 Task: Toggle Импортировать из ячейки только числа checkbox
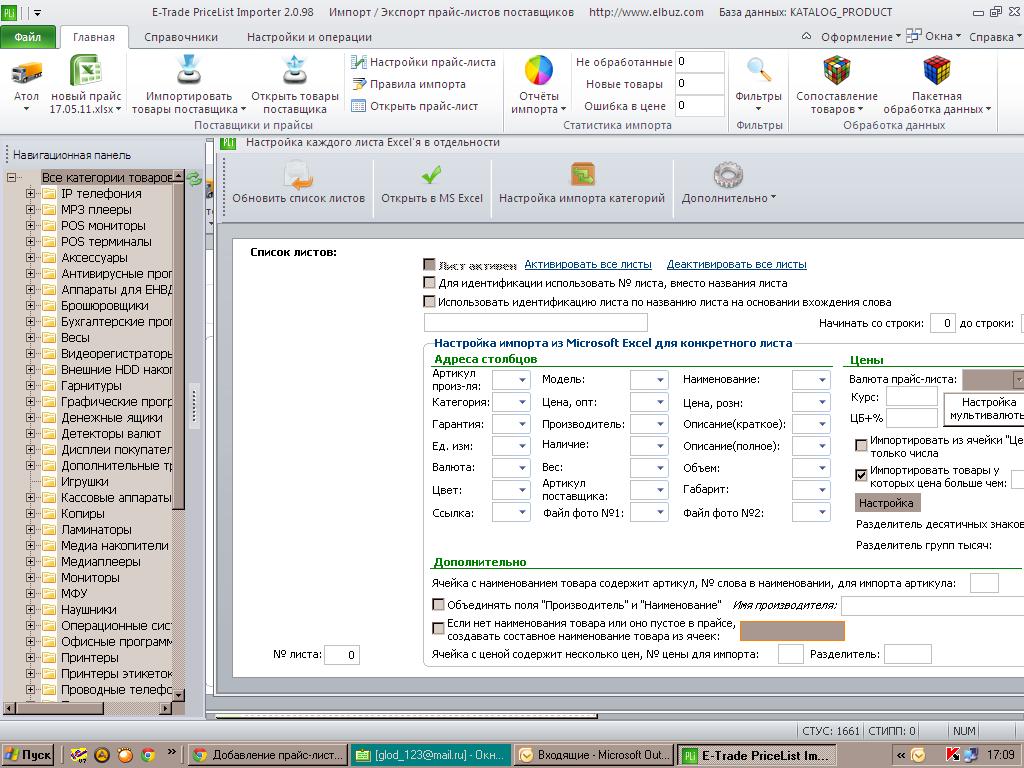click(861, 445)
